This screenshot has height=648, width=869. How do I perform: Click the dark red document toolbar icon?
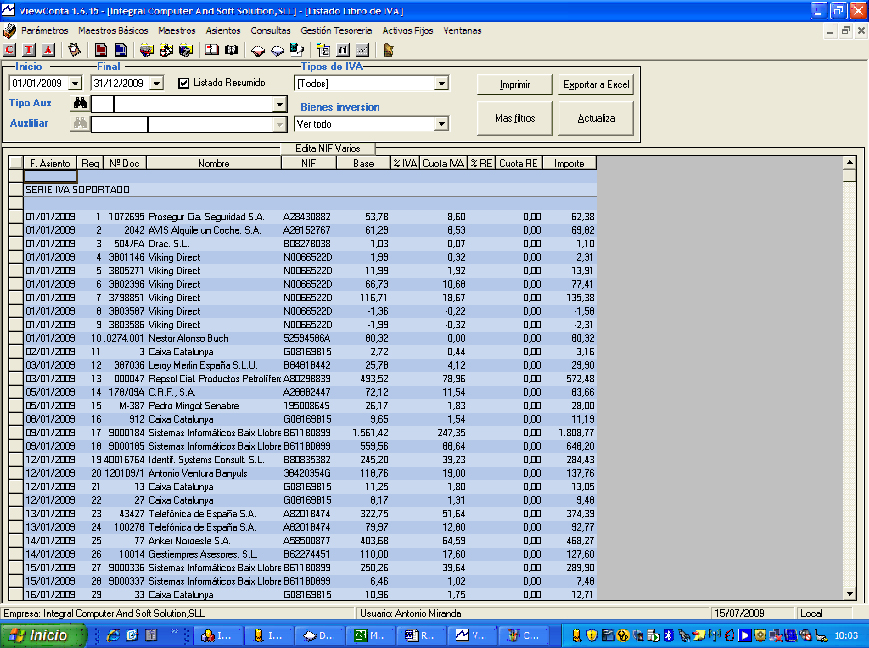[x=101, y=50]
